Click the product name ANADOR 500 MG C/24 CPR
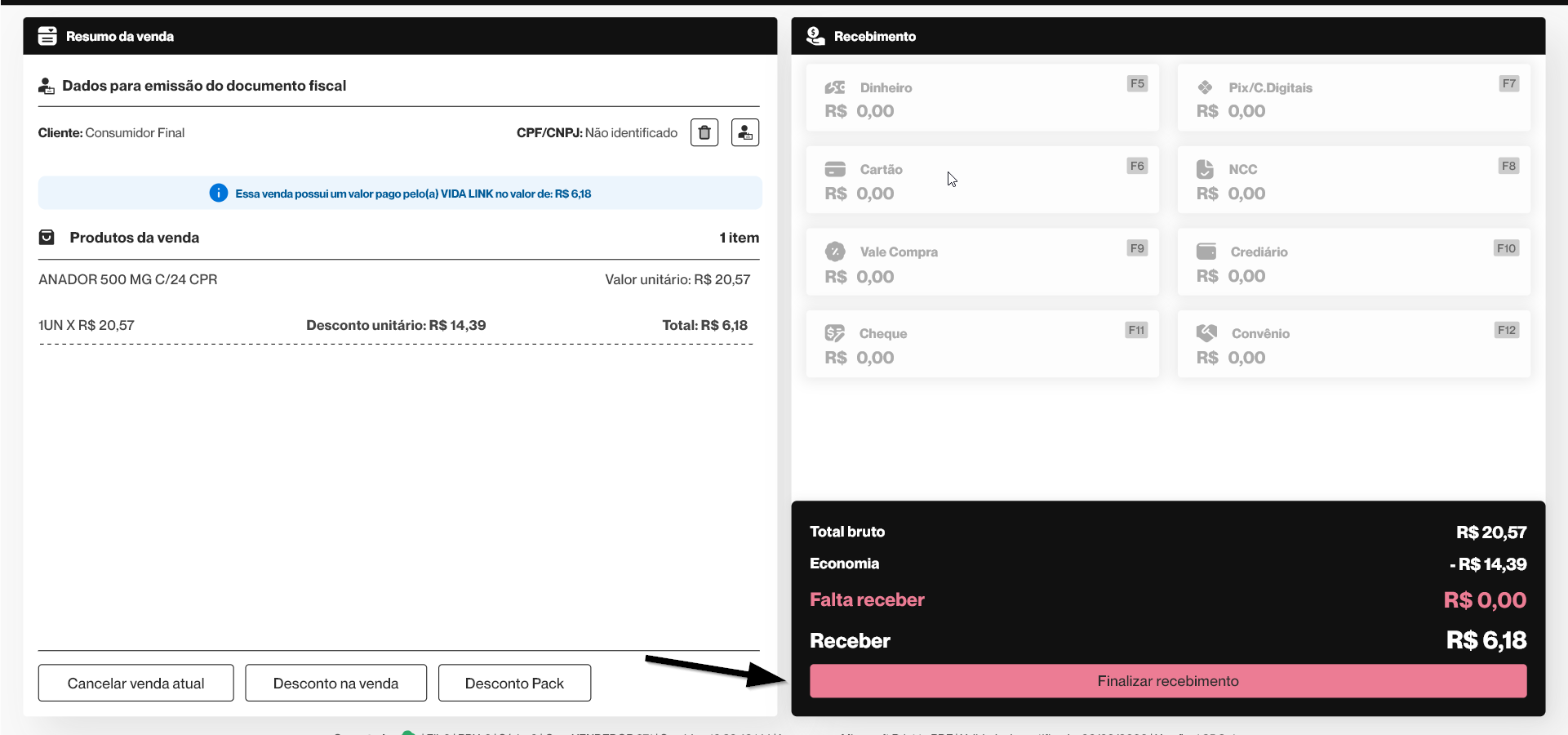1568x735 pixels. (128, 279)
